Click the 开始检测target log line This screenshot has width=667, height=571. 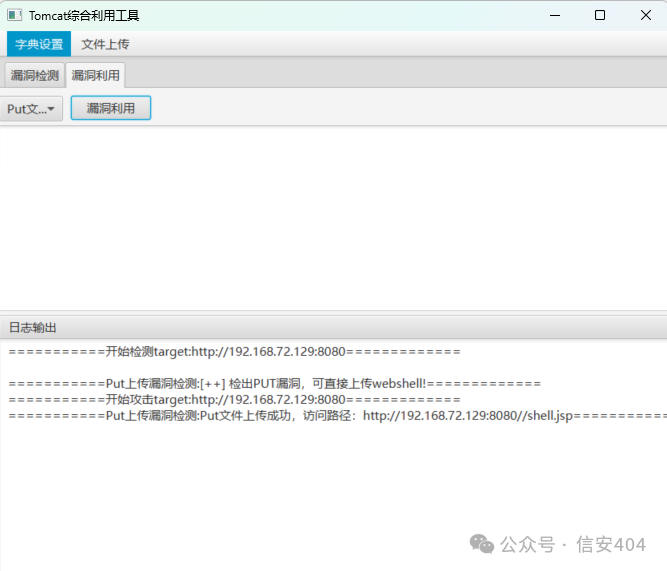[234, 351]
